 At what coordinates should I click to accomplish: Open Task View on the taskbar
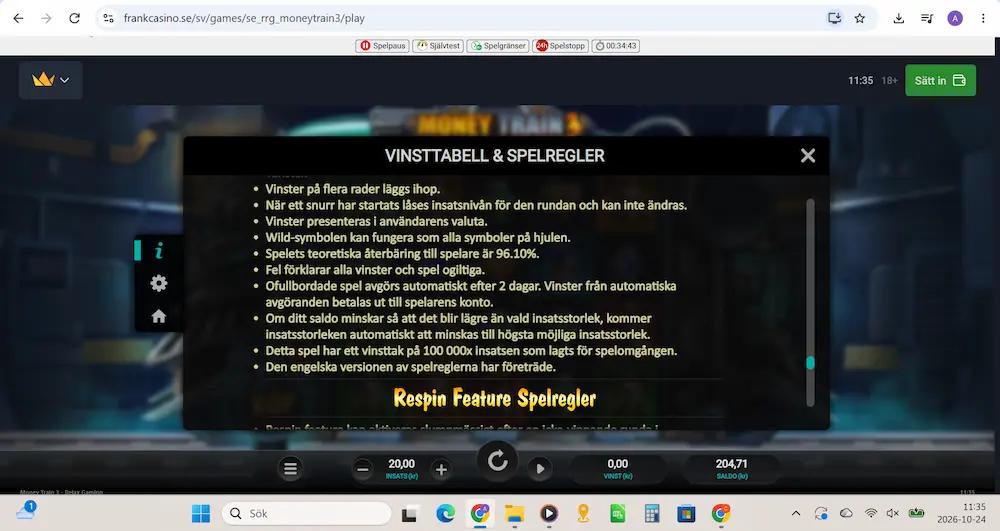409,513
